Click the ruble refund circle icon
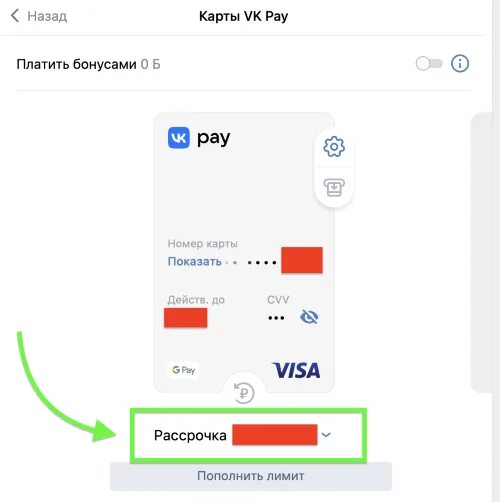The image size is (500, 502). tap(244, 393)
